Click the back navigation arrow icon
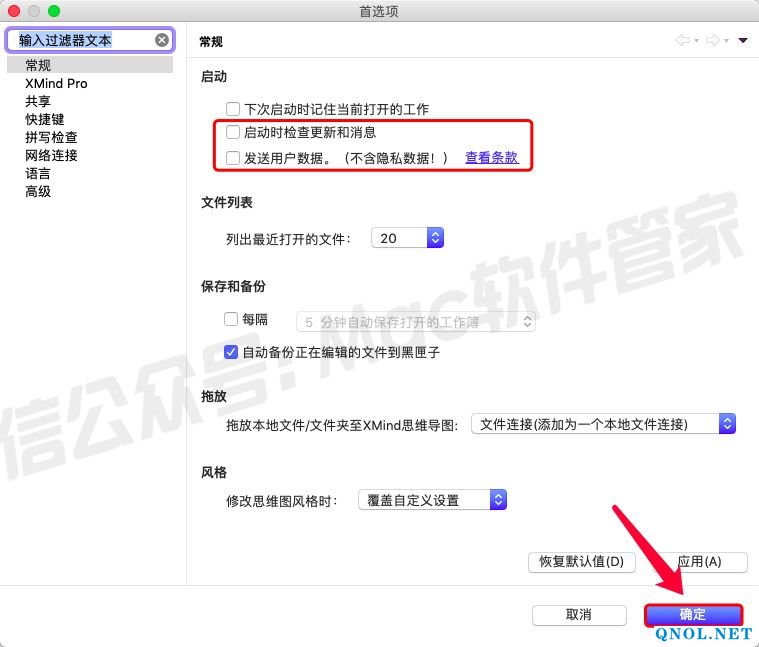This screenshot has width=759, height=647. (x=684, y=40)
